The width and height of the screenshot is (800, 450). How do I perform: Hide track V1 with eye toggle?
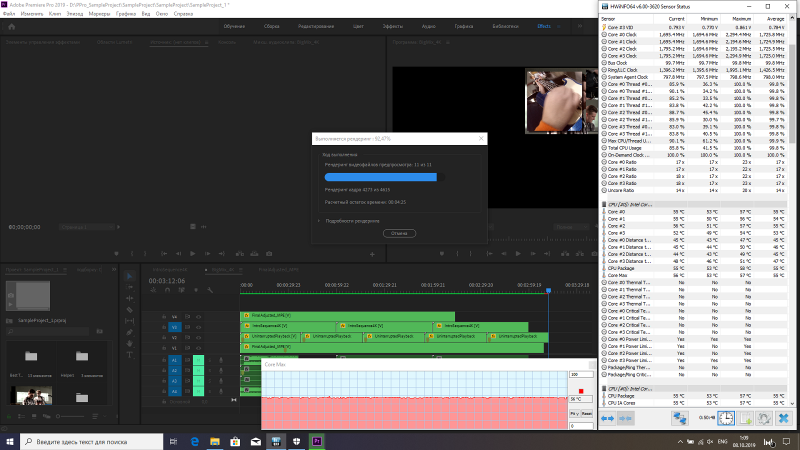click(x=198, y=348)
